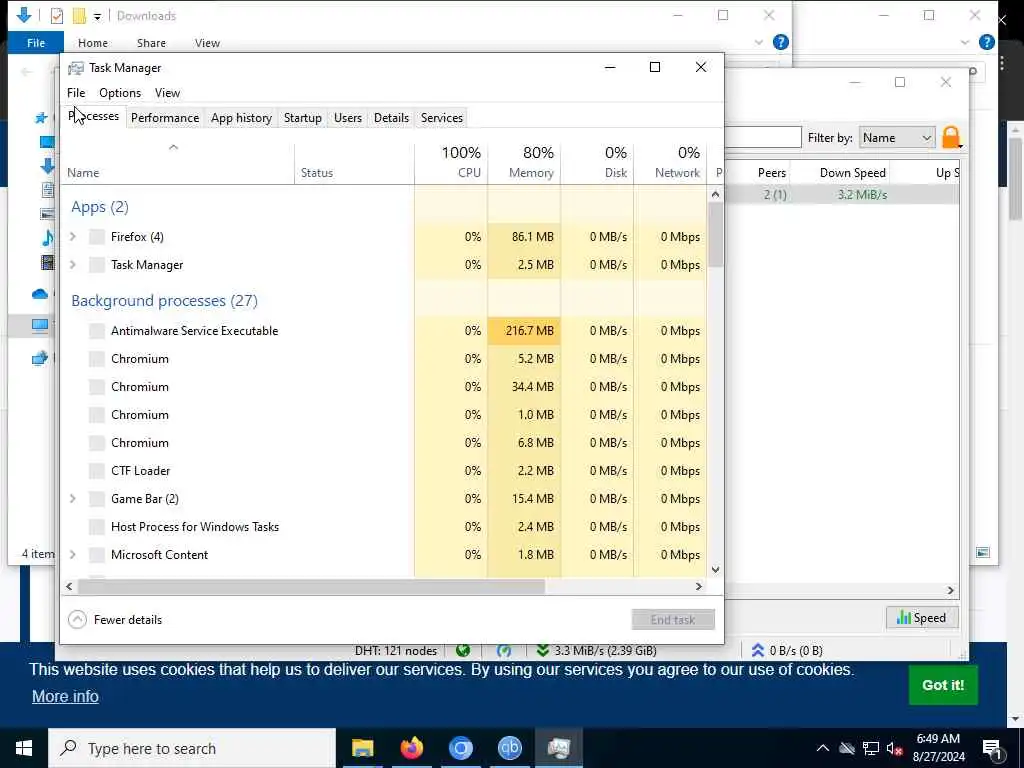This screenshot has height=768, width=1024.
Task: Click DHT: 121 nodes status text
Action: 396,651
